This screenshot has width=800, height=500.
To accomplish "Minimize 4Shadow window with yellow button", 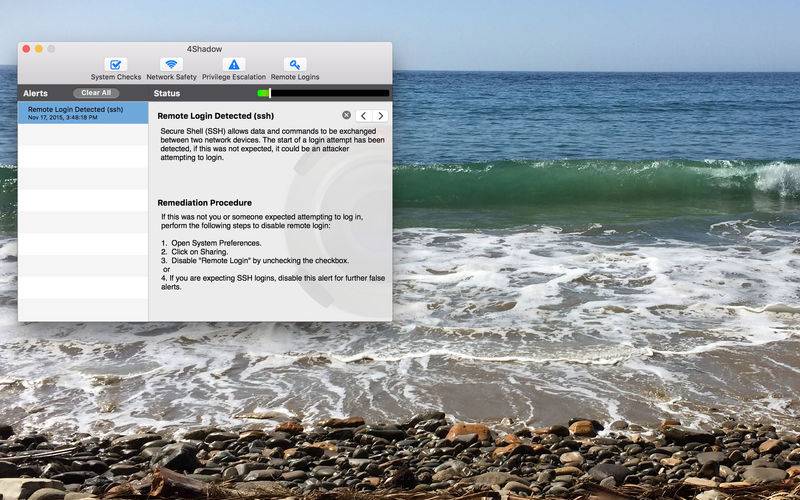I will click(39, 49).
